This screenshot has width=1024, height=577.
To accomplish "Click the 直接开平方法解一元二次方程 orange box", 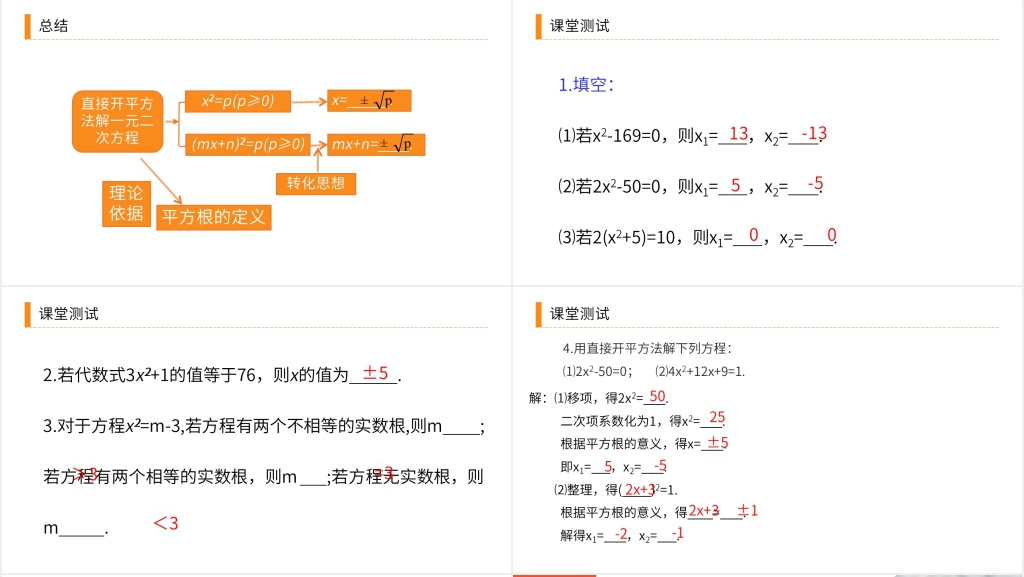I will click(x=118, y=121).
